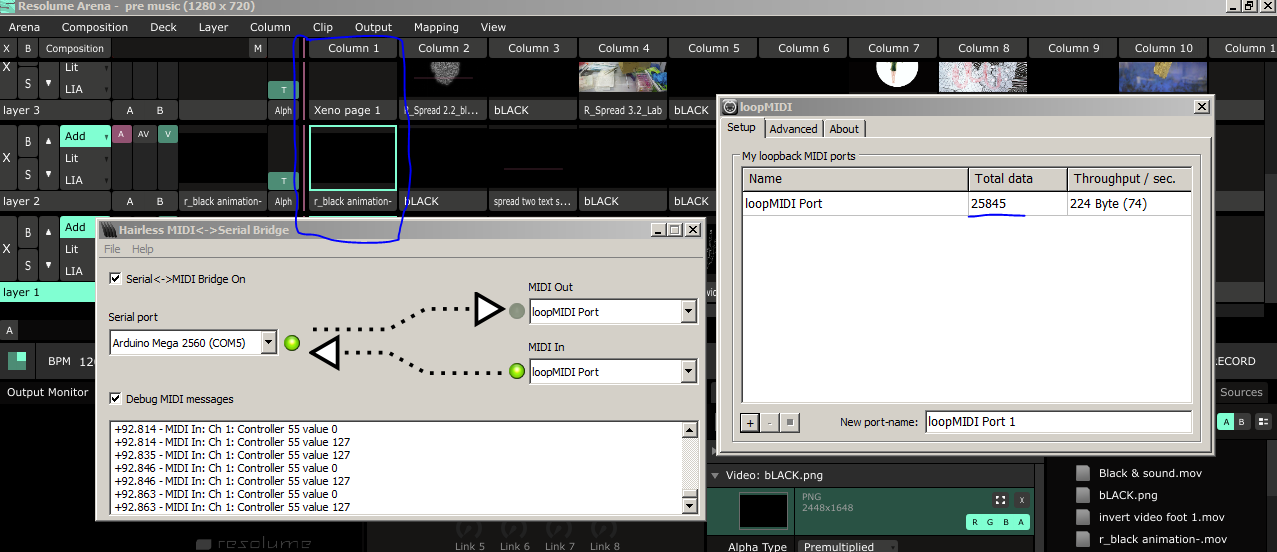Click the New port-name input field
This screenshot has width=1277, height=552.
[1057, 422]
